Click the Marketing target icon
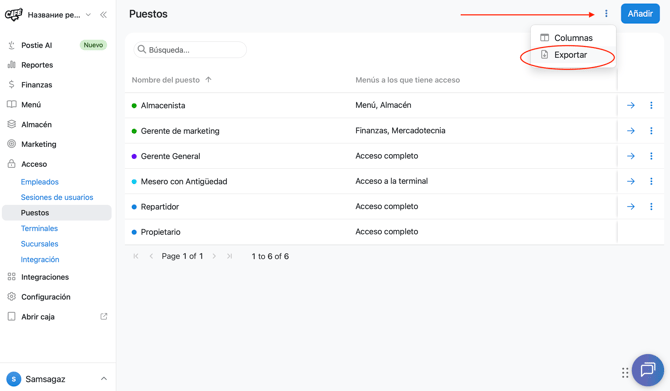Image resolution: width=670 pixels, height=391 pixels. pyautogui.click(x=12, y=144)
